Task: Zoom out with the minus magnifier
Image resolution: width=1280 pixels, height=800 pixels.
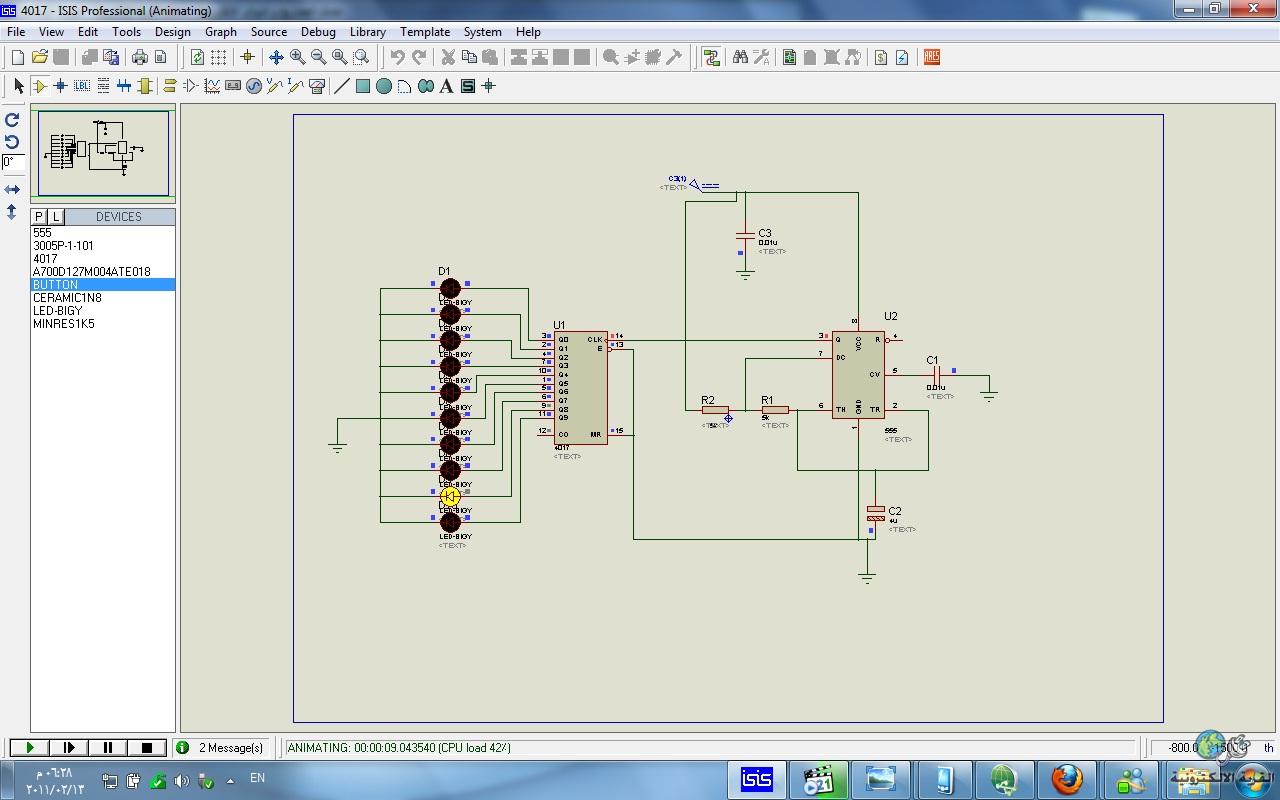Action: pyautogui.click(x=318, y=58)
